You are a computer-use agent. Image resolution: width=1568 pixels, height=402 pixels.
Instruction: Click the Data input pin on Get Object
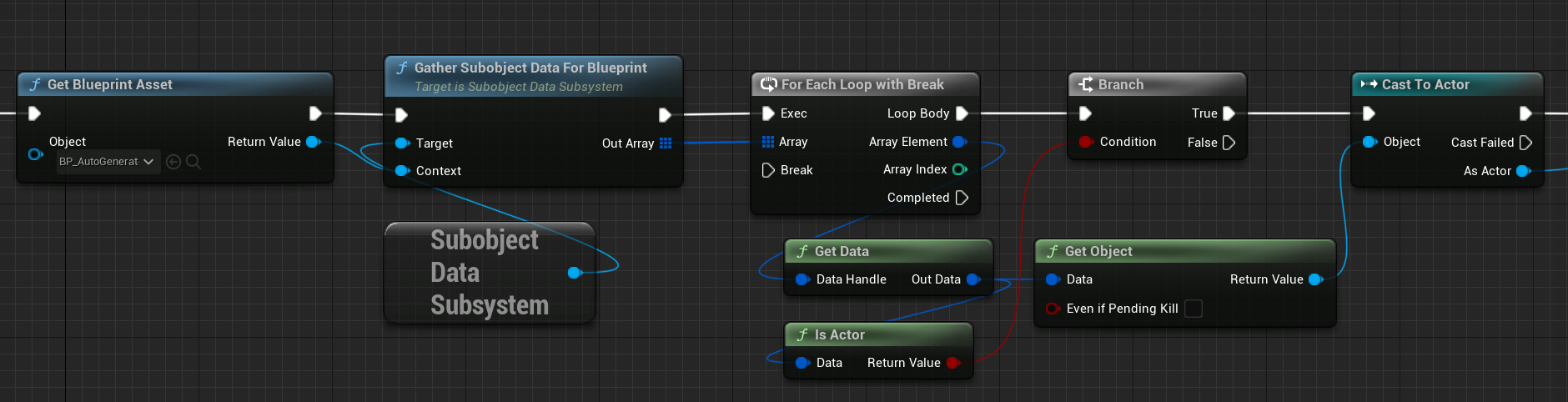coord(1053,279)
